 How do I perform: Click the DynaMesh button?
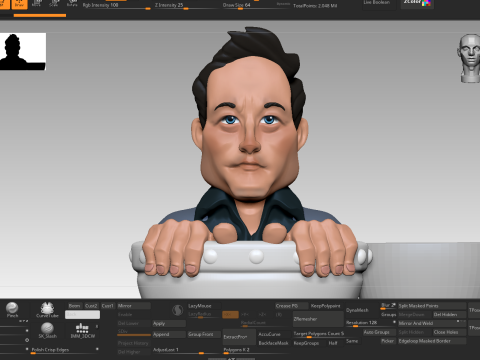pyautogui.click(x=362, y=310)
